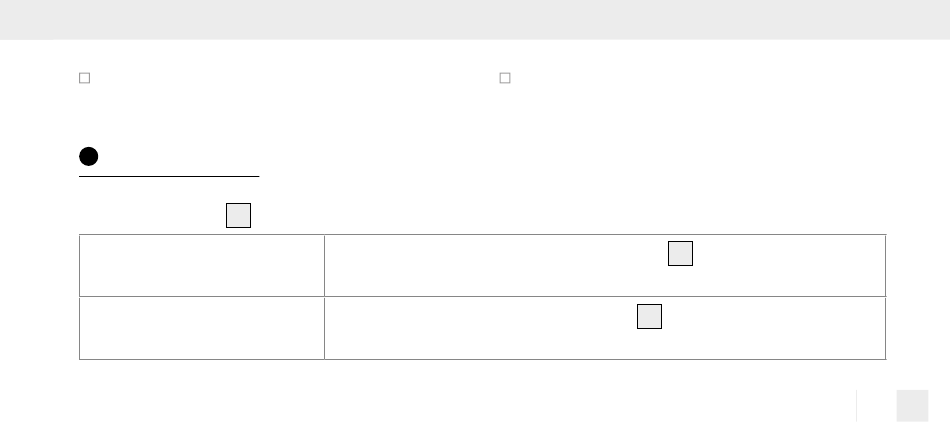Click the black underline below the circle

tap(169, 176)
